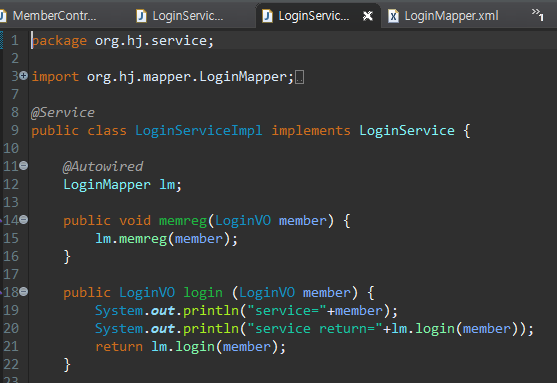Click line number 22 in the gutter
Image resolution: width=557 pixels, height=383 pixels.
[11, 364]
